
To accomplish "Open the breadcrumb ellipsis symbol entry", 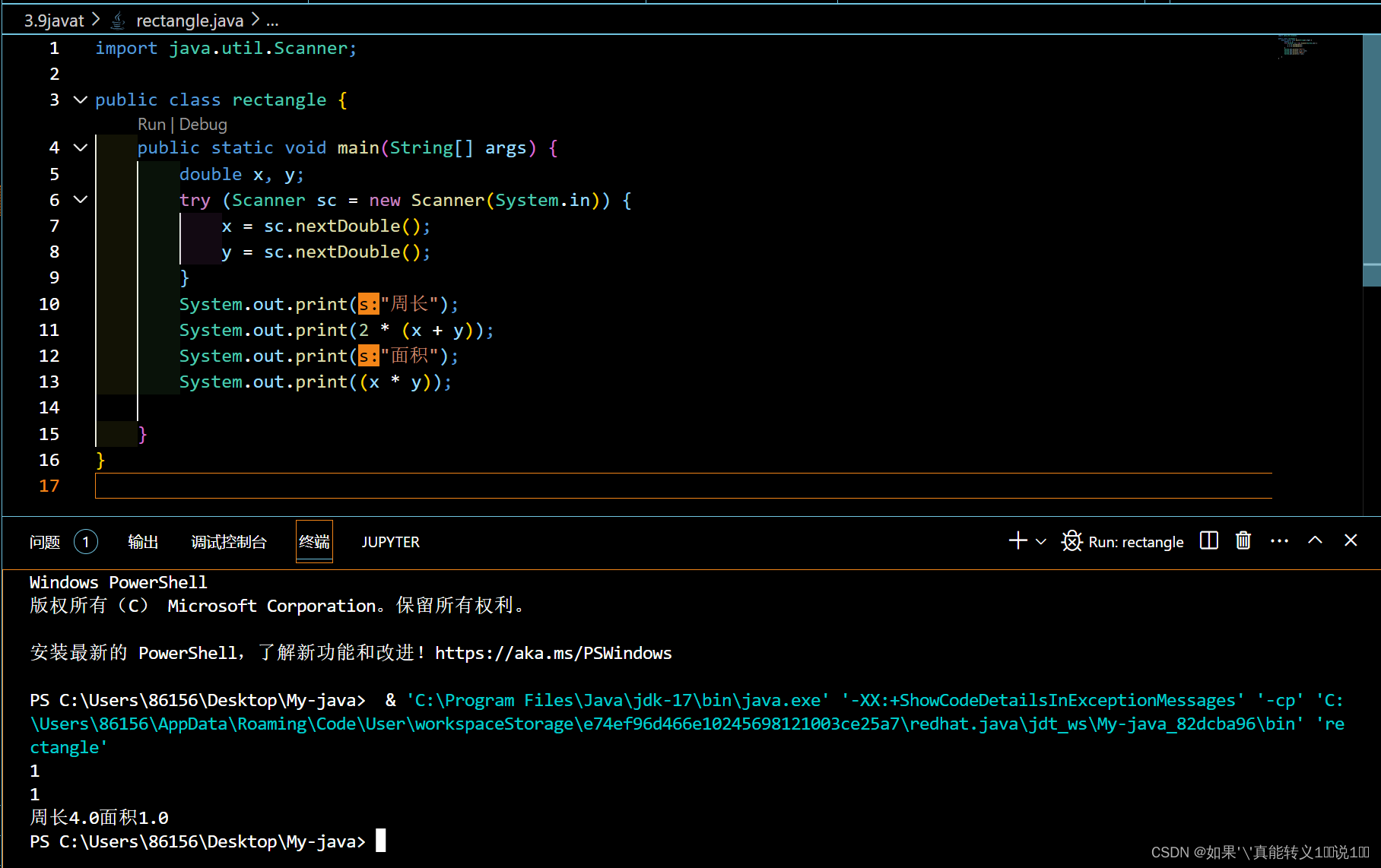I will [x=272, y=21].
